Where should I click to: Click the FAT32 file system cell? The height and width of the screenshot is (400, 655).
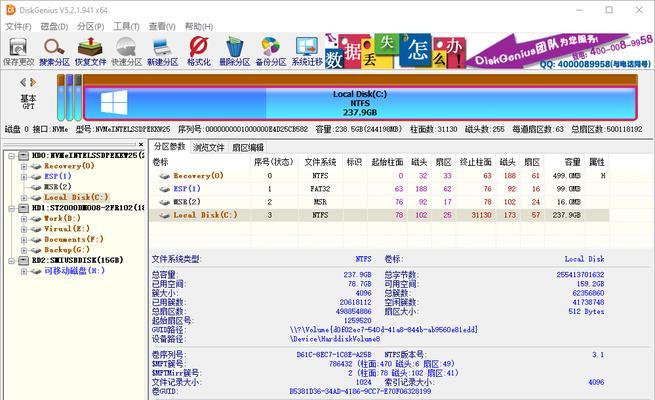click(x=320, y=189)
